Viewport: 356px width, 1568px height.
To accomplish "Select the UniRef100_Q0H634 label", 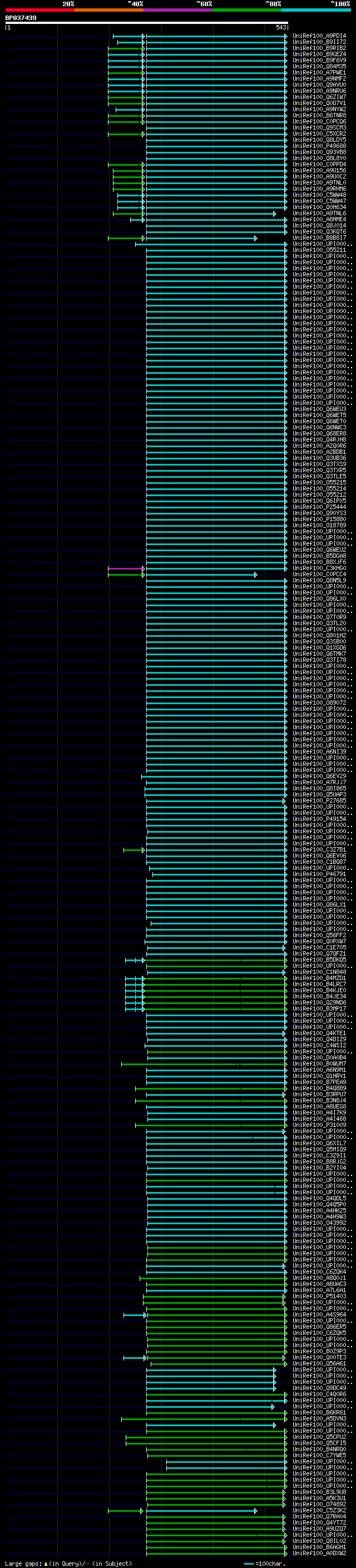I will pos(319,207).
